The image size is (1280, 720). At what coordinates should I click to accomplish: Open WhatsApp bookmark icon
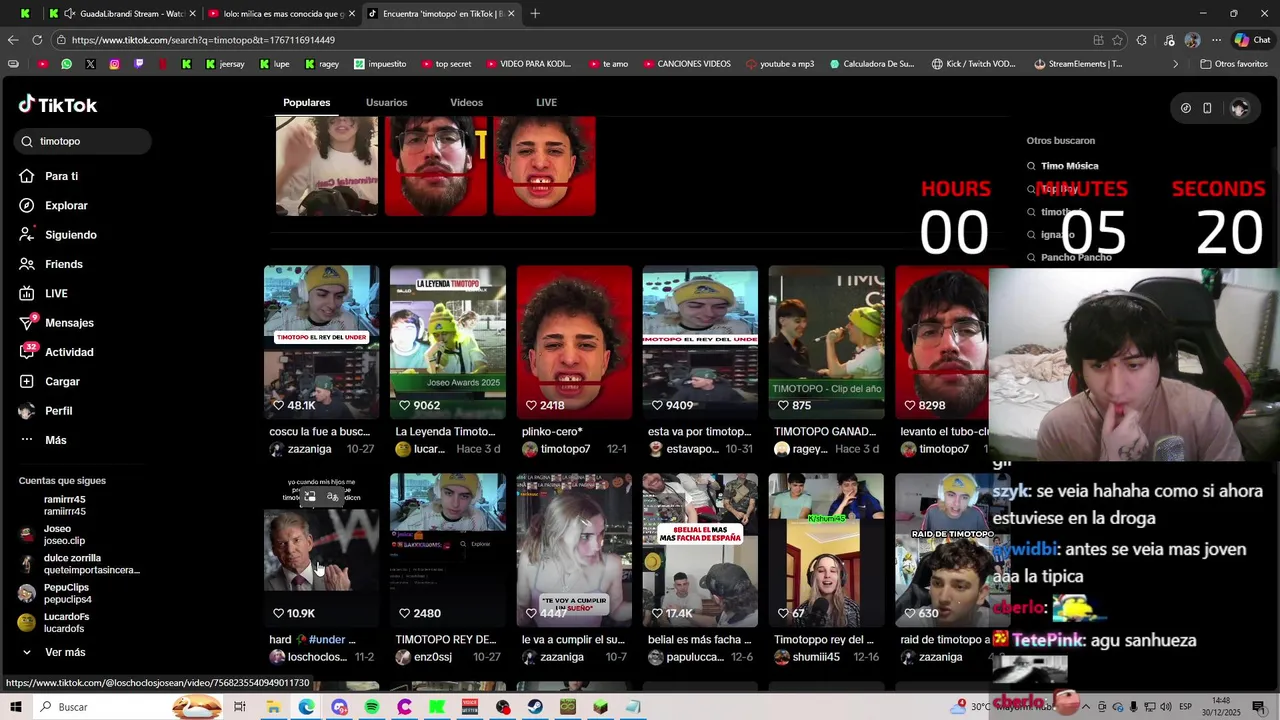(66, 64)
